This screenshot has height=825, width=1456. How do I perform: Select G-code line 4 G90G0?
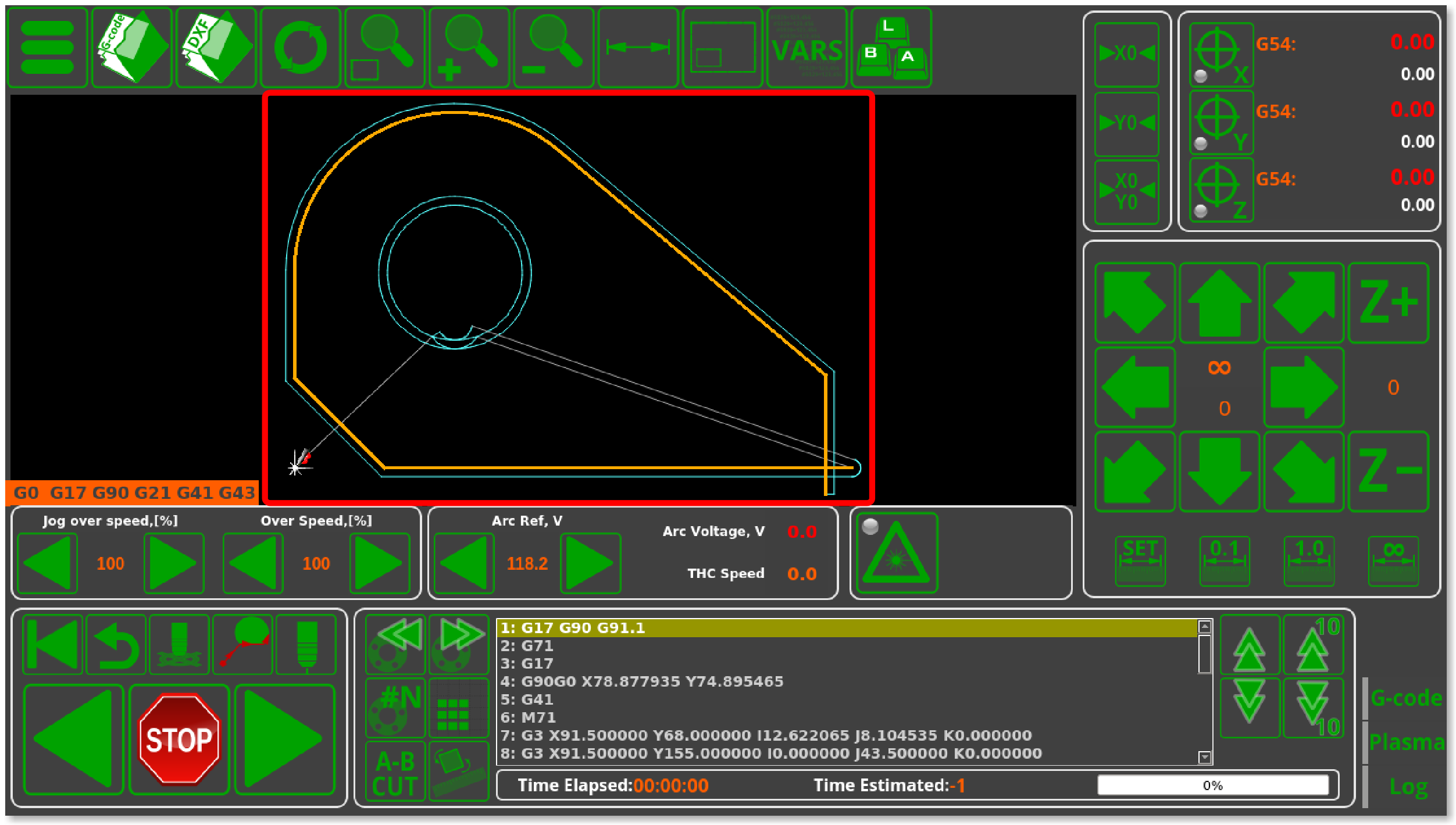tap(642, 681)
